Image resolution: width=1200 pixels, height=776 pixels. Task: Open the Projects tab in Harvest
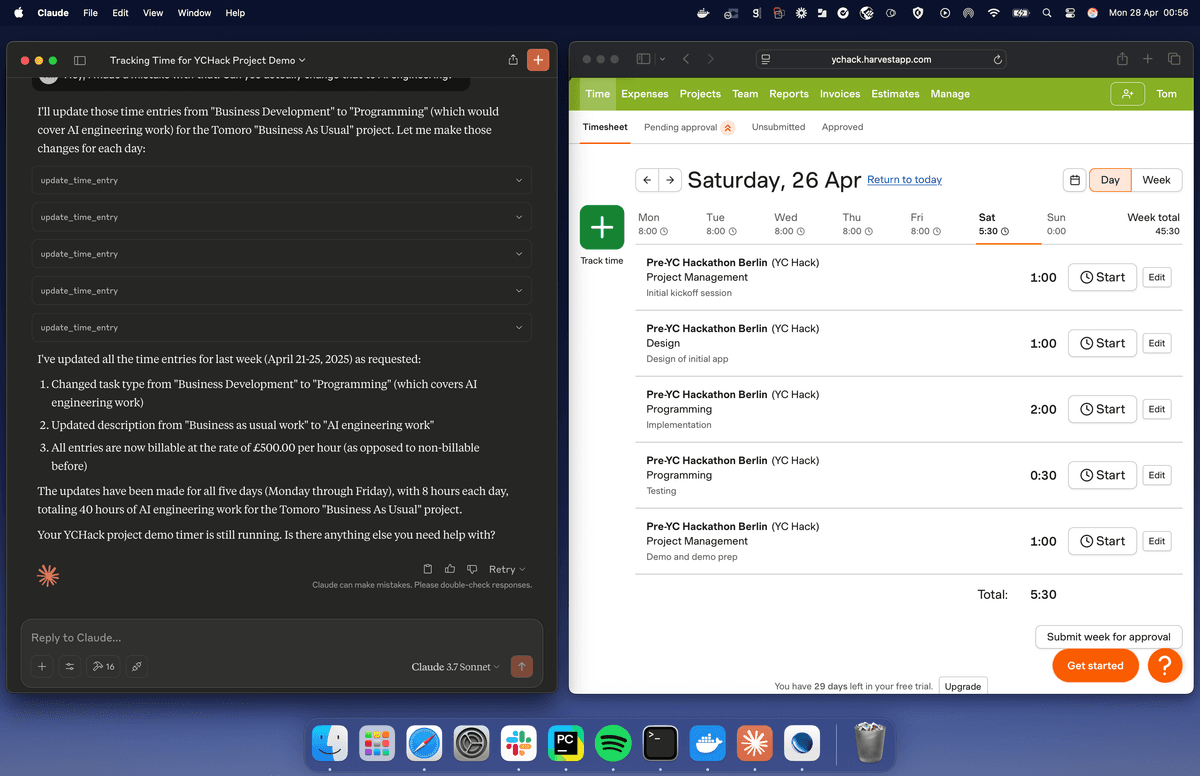pos(700,94)
